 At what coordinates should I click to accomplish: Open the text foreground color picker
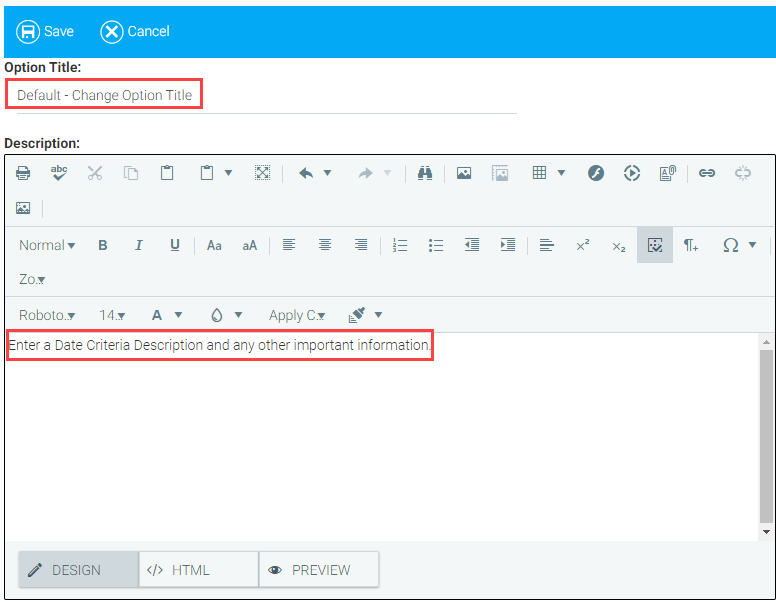point(166,315)
